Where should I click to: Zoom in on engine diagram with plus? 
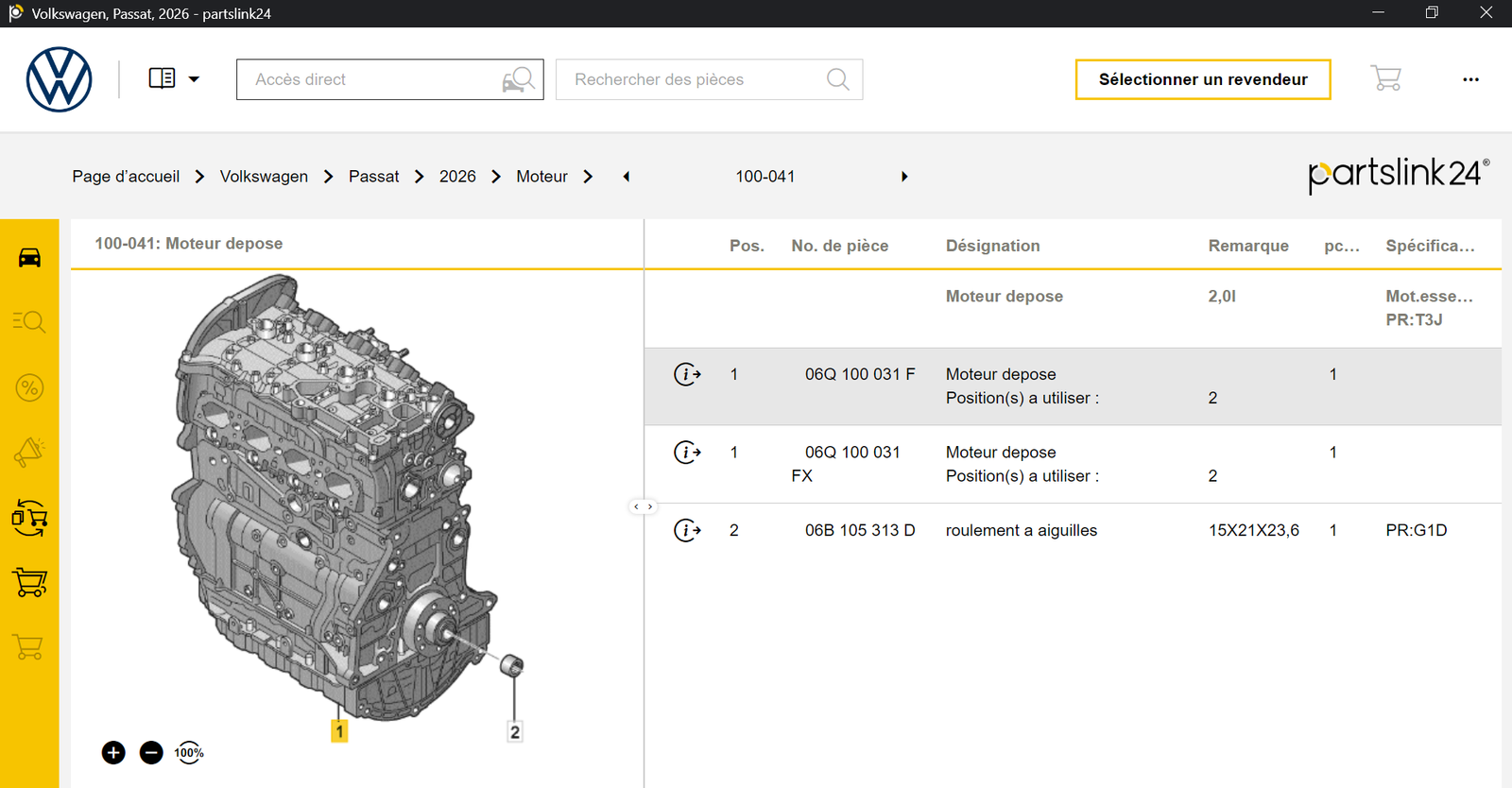pyautogui.click(x=113, y=752)
